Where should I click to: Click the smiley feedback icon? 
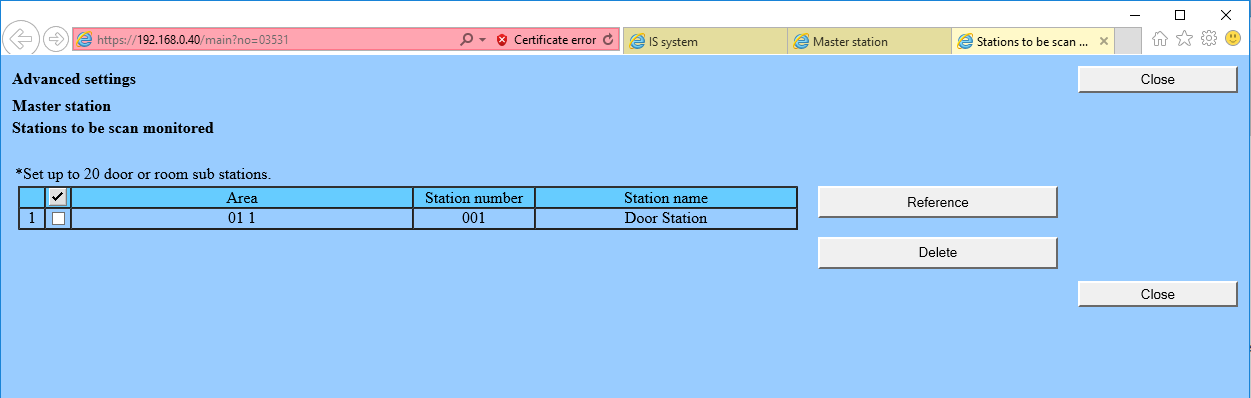[x=1233, y=39]
